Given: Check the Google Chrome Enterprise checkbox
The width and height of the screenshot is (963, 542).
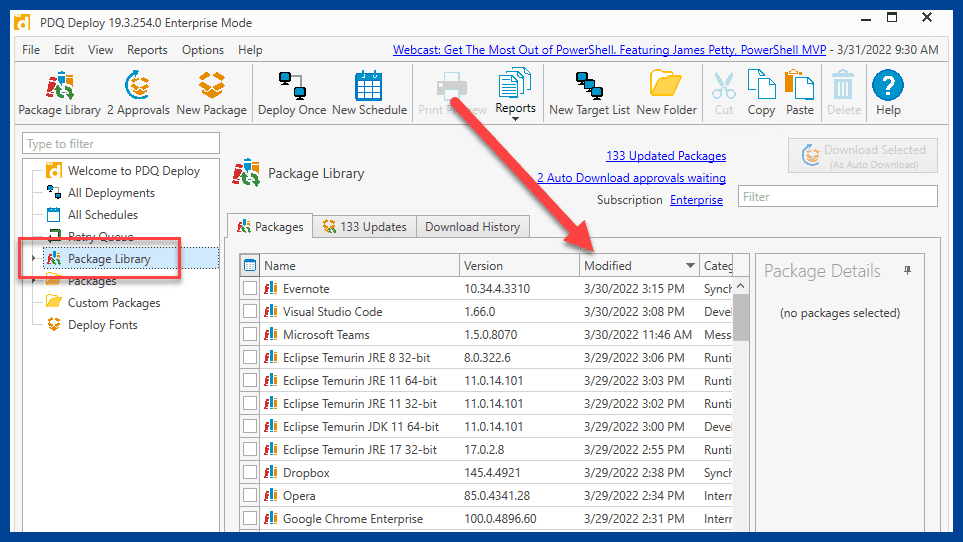Looking at the screenshot, I should (249, 518).
